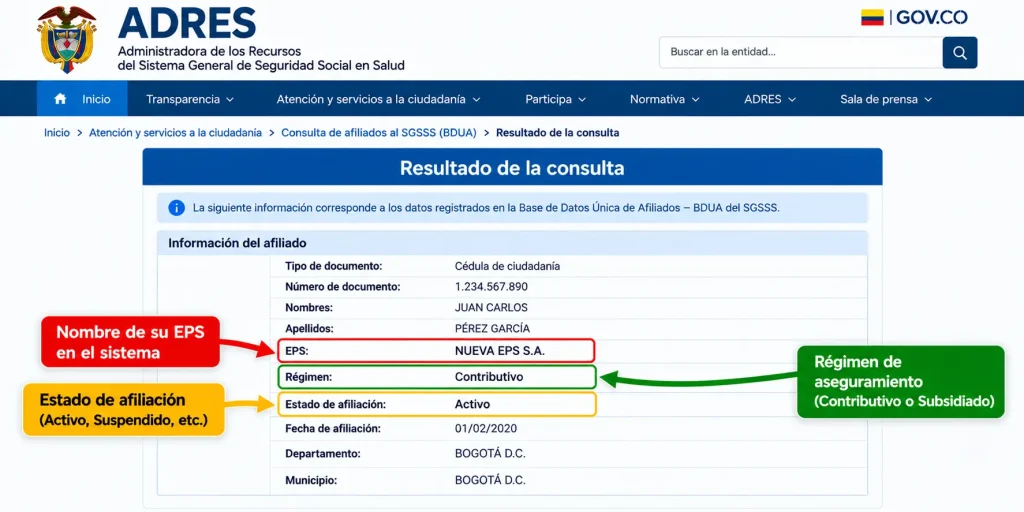The width and height of the screenshot is (1024, 512).
Task: Click the home icon in the navigation bar
Action: [x=60, y=99]
